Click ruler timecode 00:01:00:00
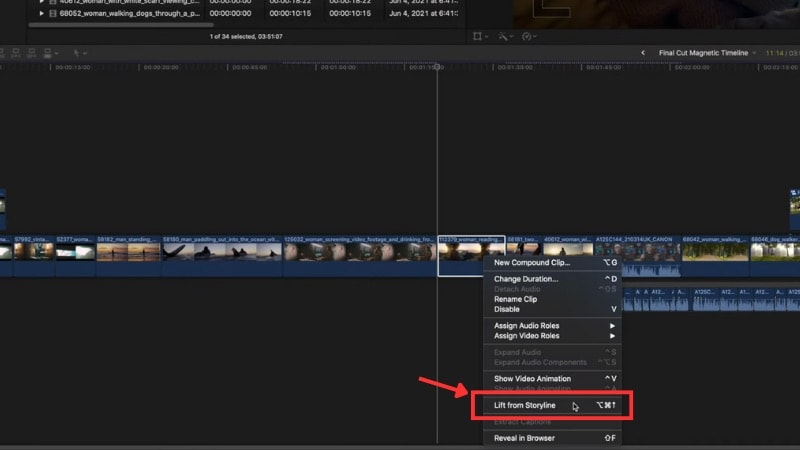Image resolution: width=800 pixels, height=450 pixels. [x=338, y=67]
